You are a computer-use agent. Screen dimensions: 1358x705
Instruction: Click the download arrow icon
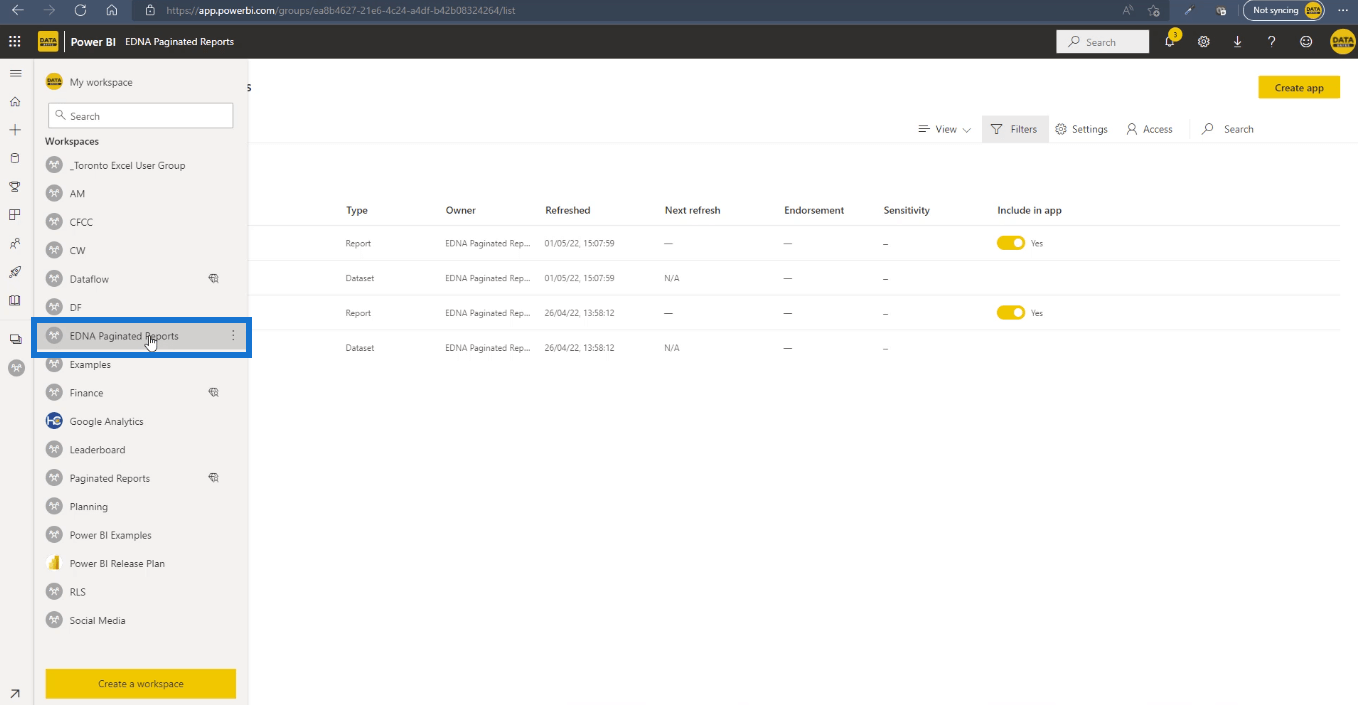click(x=1238, y=42)
